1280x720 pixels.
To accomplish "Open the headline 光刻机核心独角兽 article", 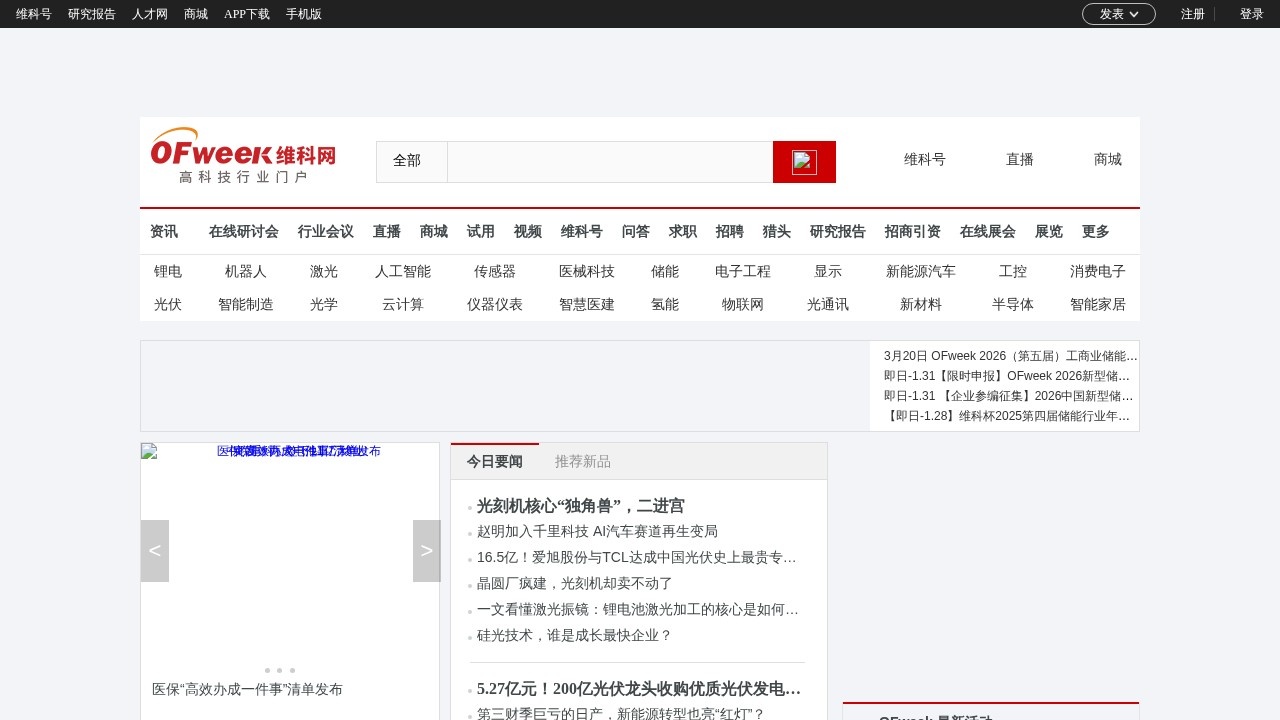I will click(x=580, y=506).
